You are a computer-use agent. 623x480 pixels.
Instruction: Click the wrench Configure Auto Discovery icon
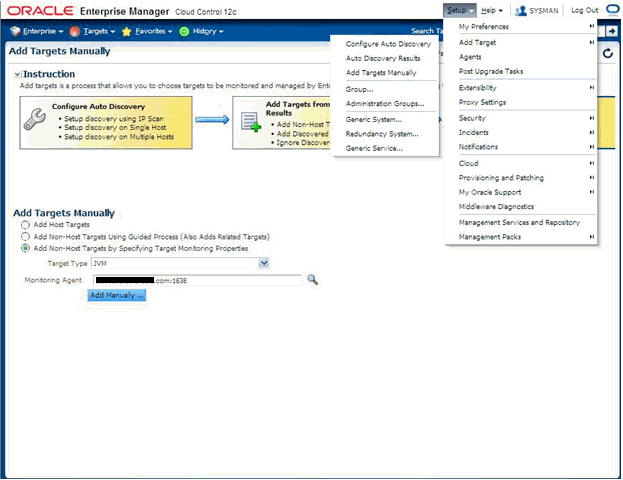[x=35, y=119]
